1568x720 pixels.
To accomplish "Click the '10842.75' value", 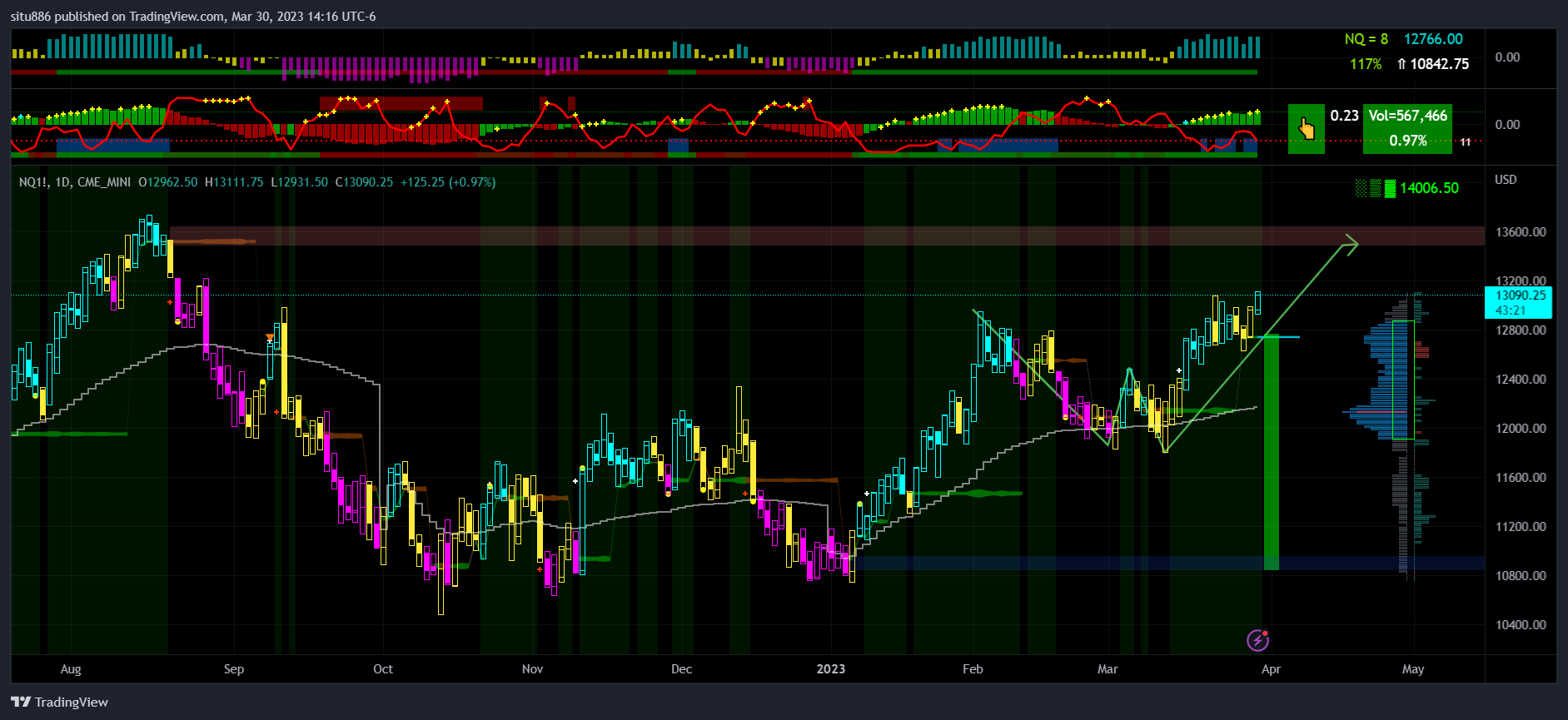I will 1439,64.
